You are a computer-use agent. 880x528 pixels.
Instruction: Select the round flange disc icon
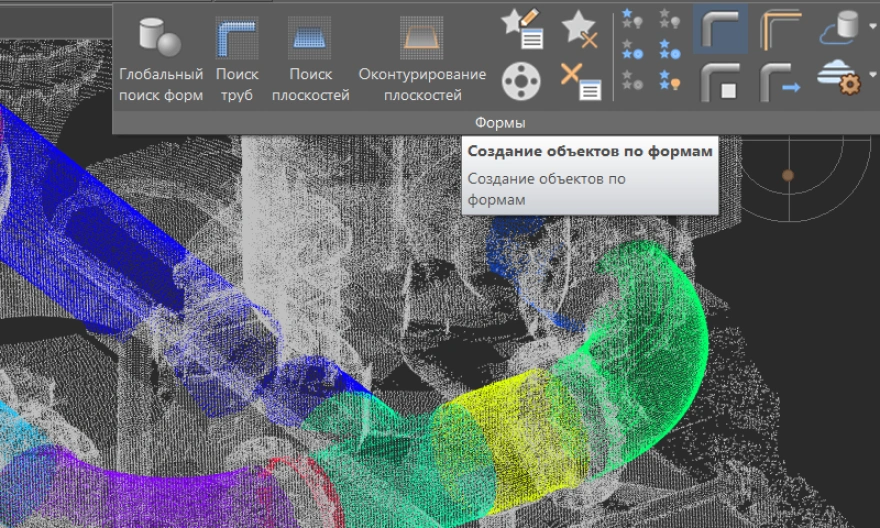pos(521,81)
